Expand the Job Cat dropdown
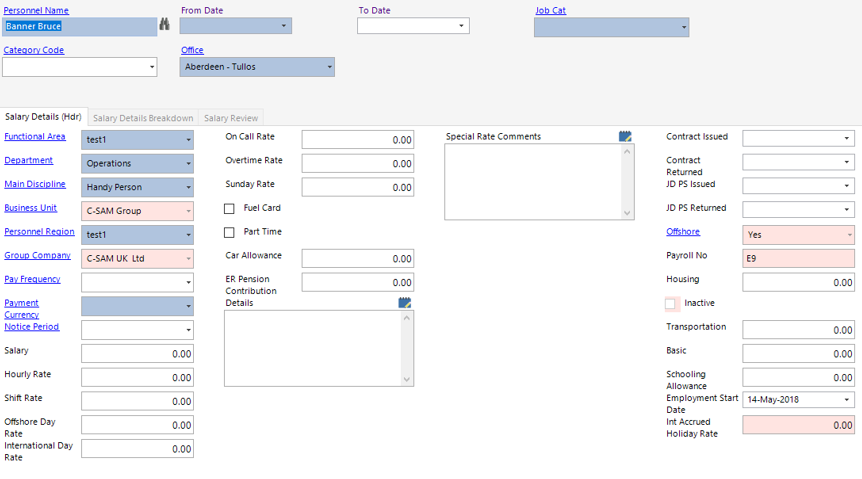Screen dimensions: 862x479 coord(683,27)
